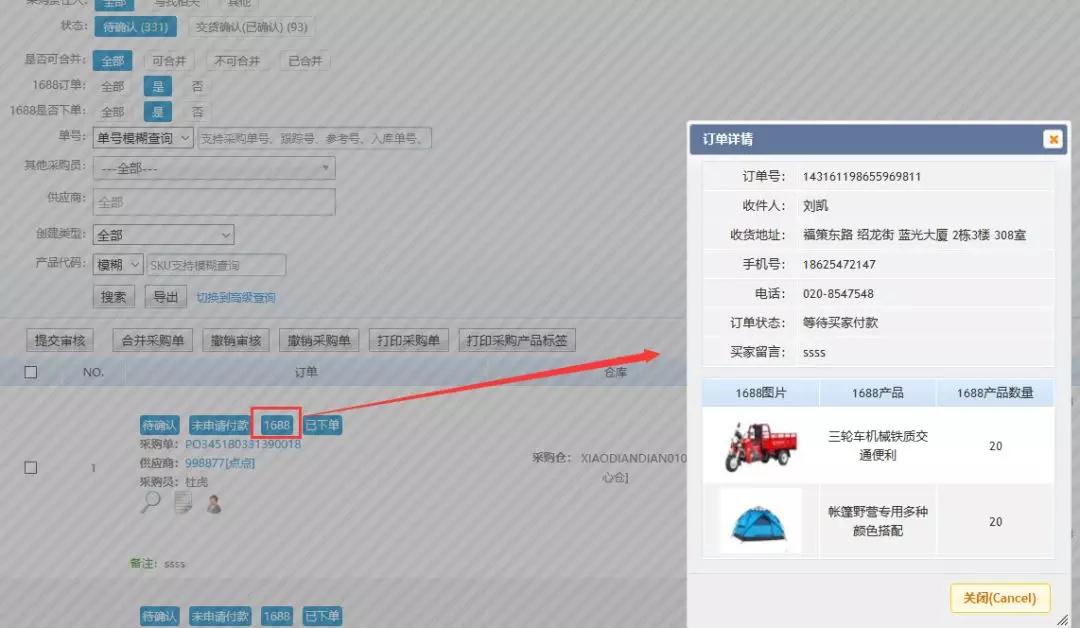Screen dimensions: 1080x628
Task: Expand the 单号模糊查询 dropdown
Action: (144, 138)
